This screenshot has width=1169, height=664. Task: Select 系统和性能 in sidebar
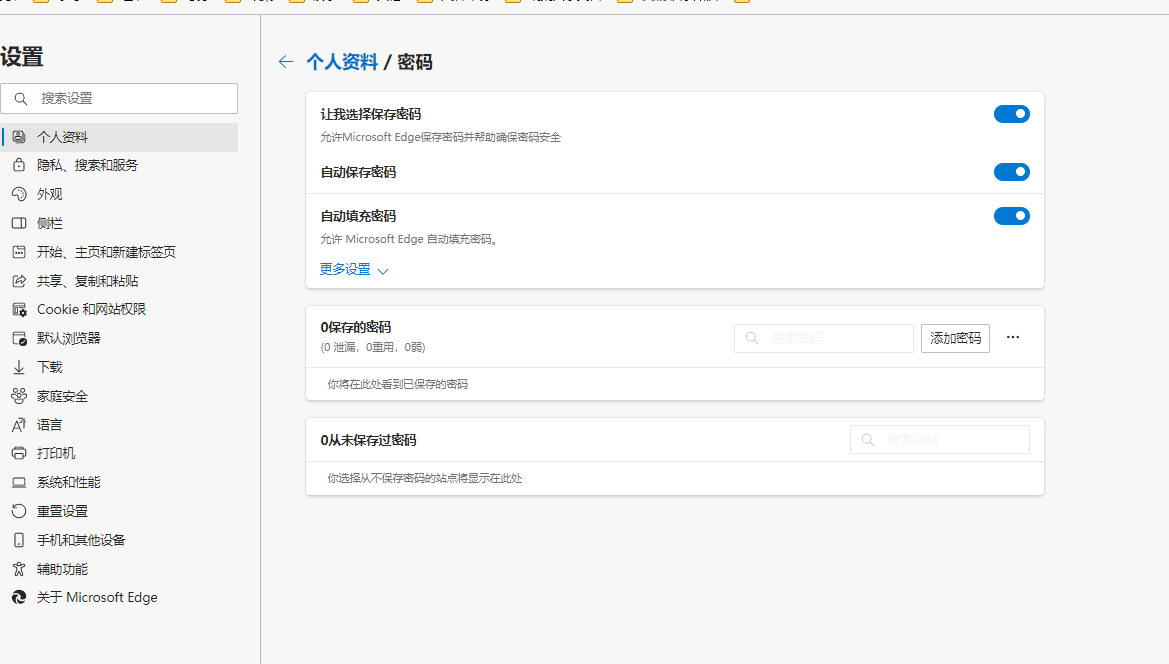click(x=119, y=483)
